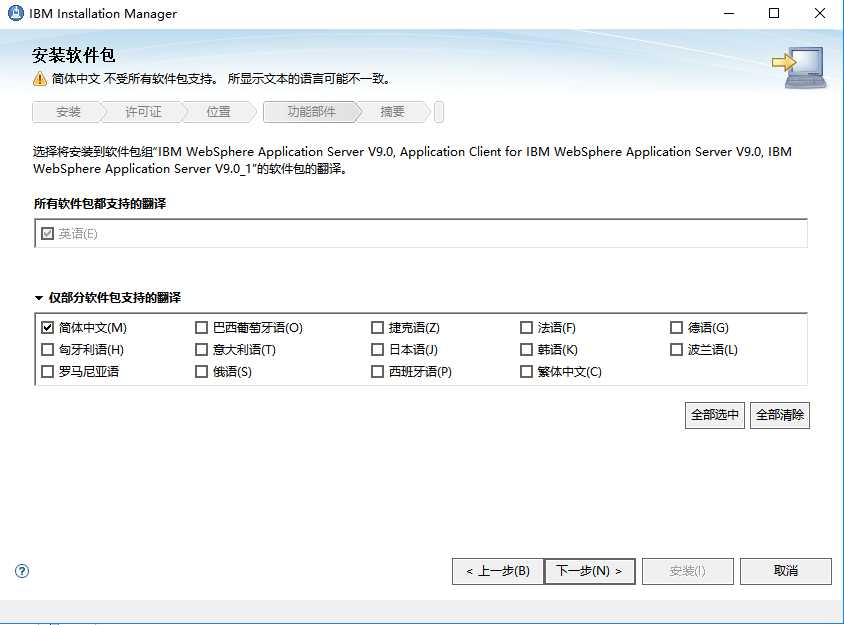Click the package group description paragraph
This screenshot has width=844, height=625.
pyautogui.click(x=412, y=160)
